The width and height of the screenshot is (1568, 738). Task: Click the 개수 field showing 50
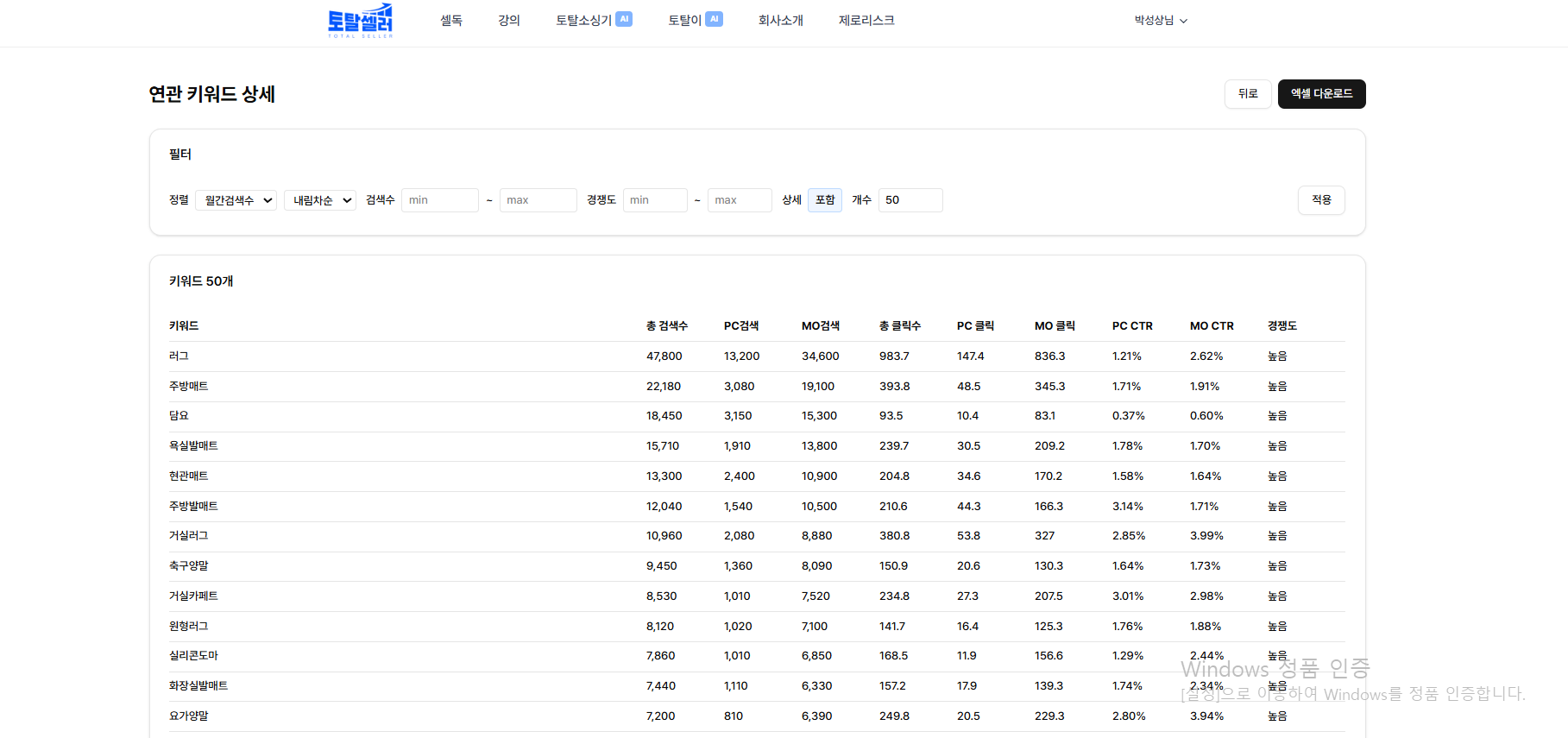tap(910, 200)
